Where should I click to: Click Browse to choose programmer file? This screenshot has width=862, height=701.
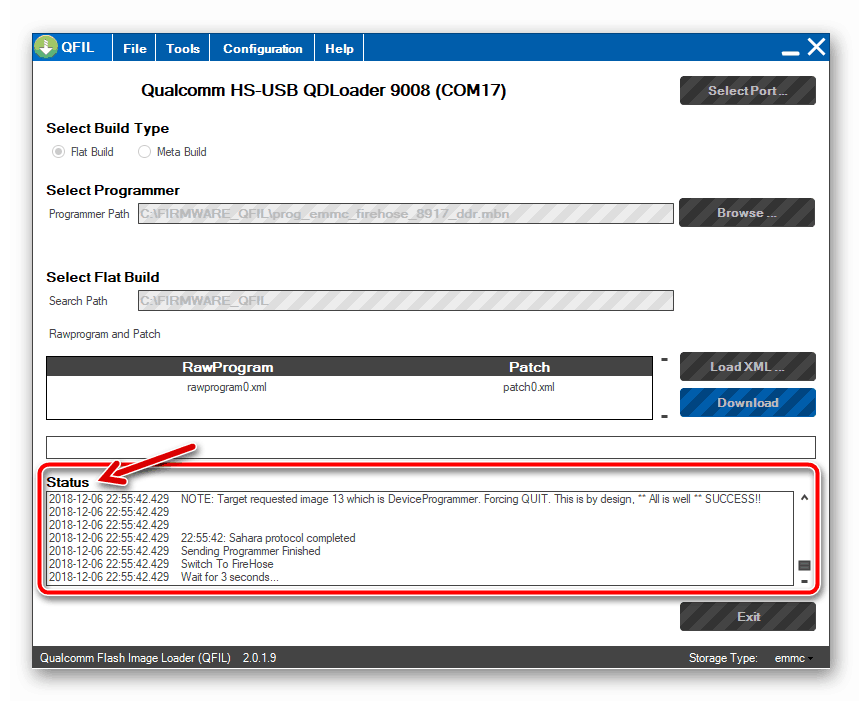tap(747, 213)
